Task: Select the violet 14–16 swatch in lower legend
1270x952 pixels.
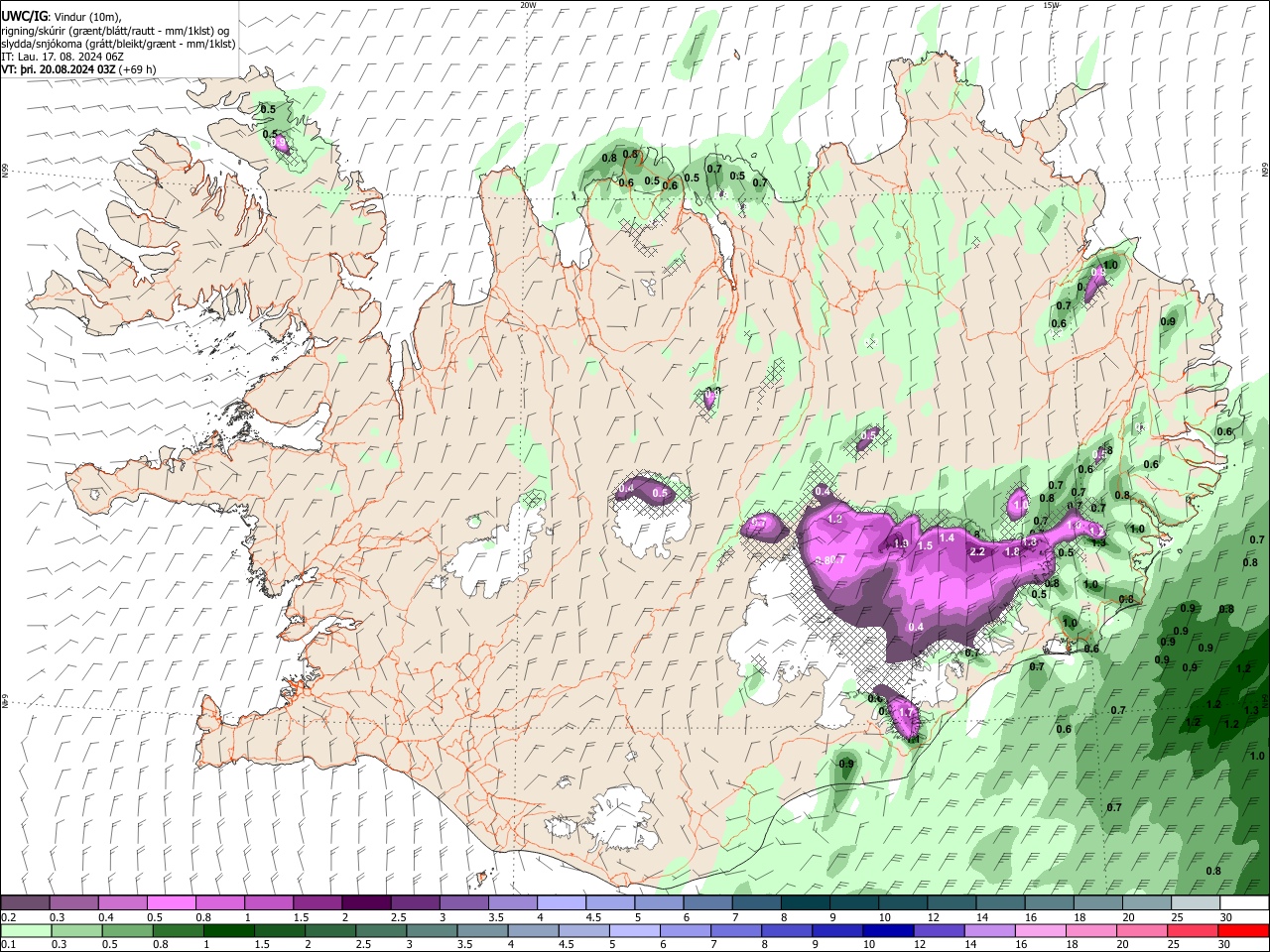Action: pyautogui.click(x=988, y=930)
